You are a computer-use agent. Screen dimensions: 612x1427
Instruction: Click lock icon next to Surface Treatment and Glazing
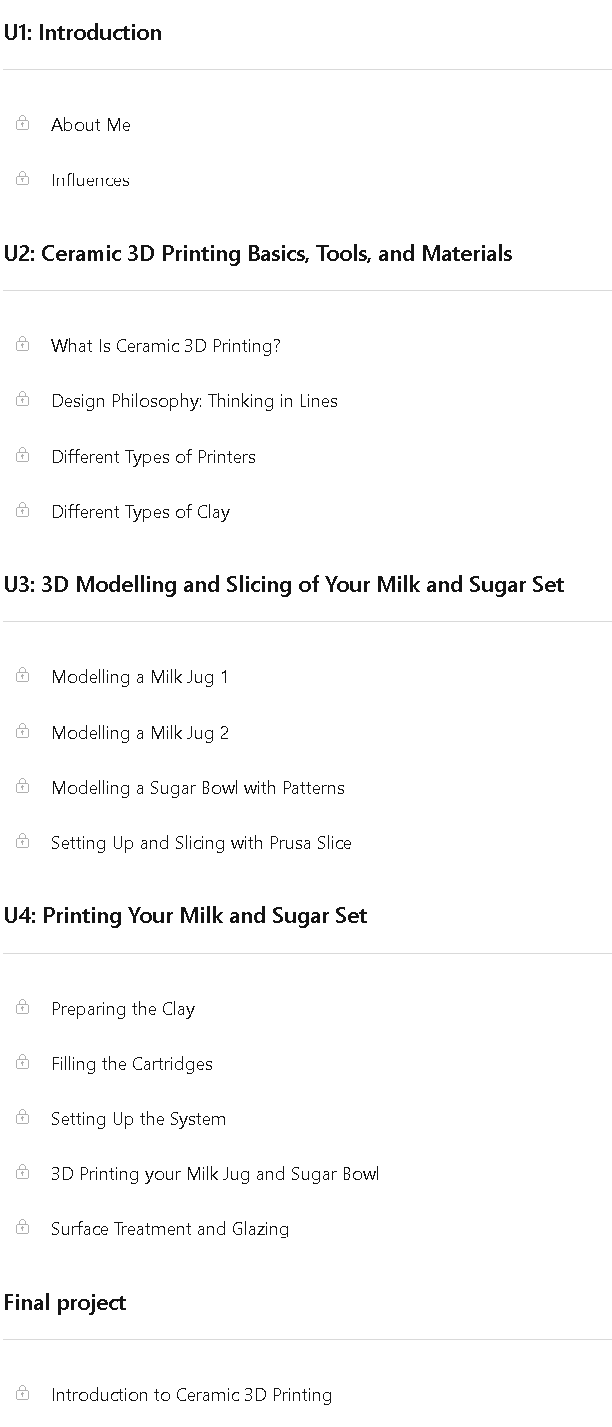(x=22, y=1227)
